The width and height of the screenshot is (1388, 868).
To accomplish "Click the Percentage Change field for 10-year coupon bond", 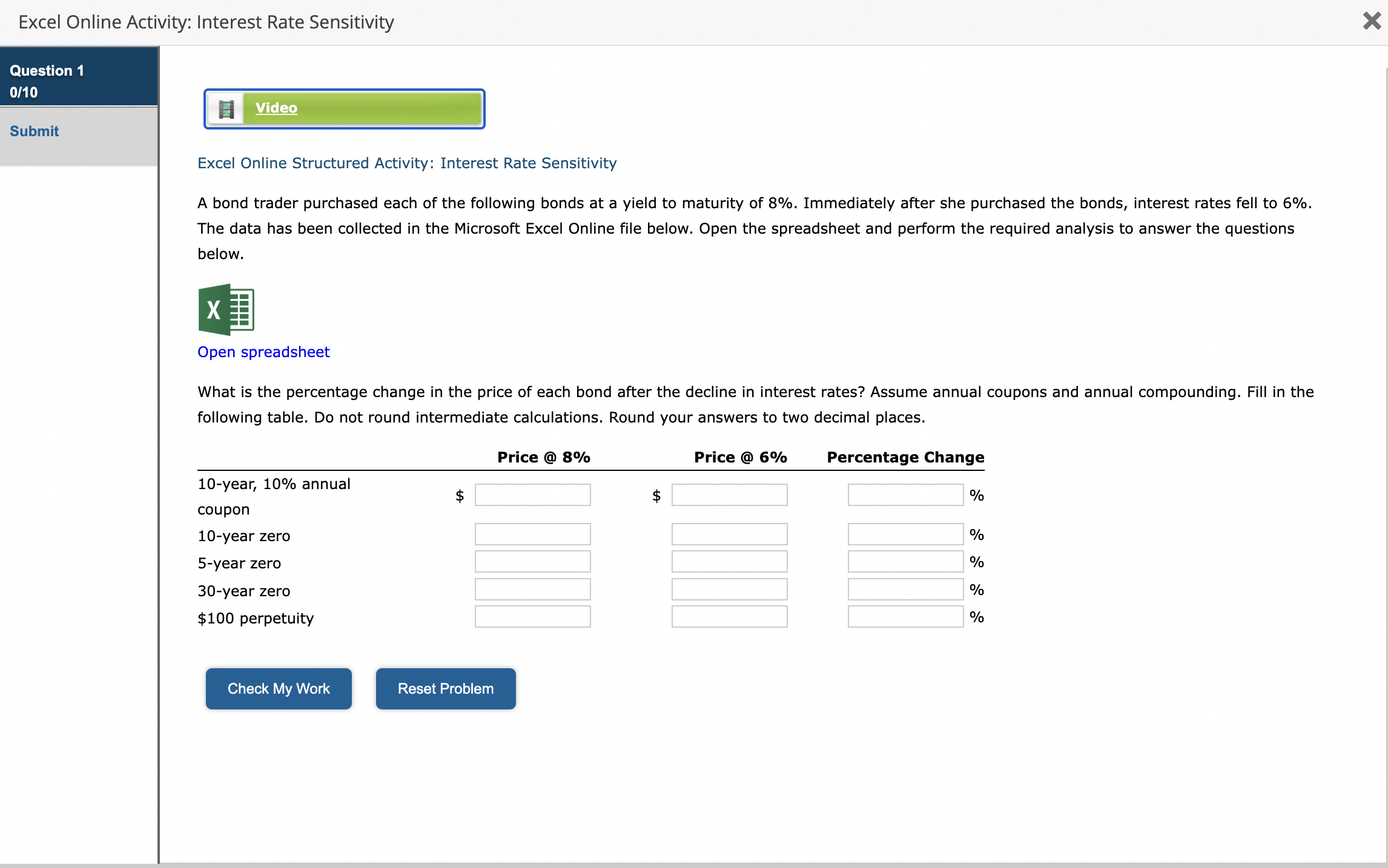I will tap(905, 495).
